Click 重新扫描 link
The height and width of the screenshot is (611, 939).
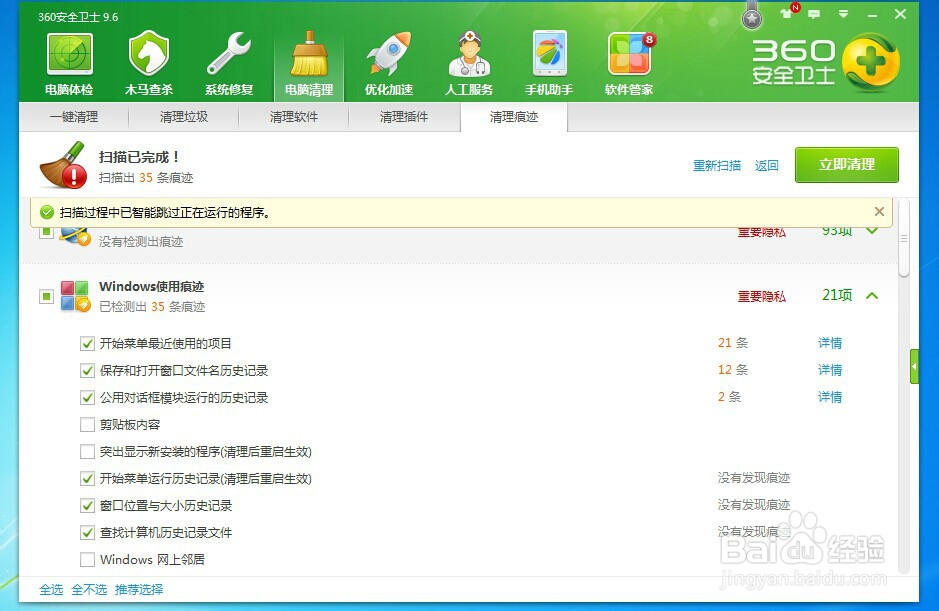pyautogui.click(x=717, y=165)
